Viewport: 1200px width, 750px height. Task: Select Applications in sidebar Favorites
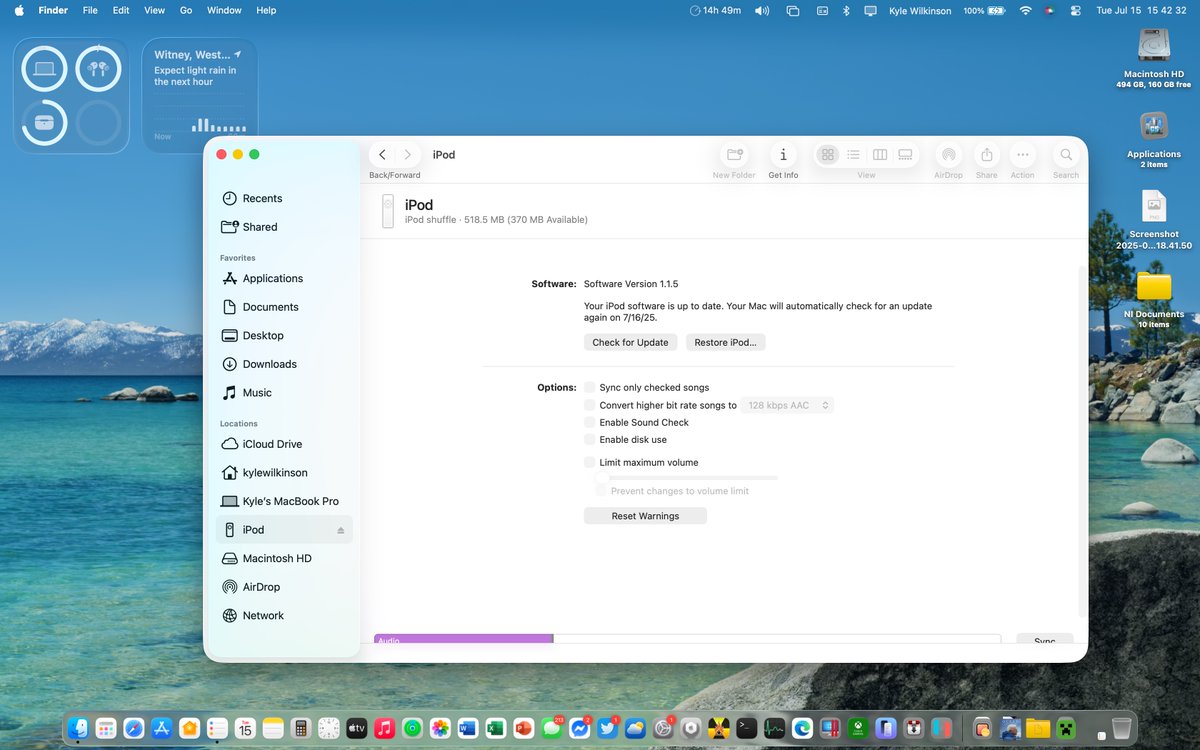[x=284, y=278]
